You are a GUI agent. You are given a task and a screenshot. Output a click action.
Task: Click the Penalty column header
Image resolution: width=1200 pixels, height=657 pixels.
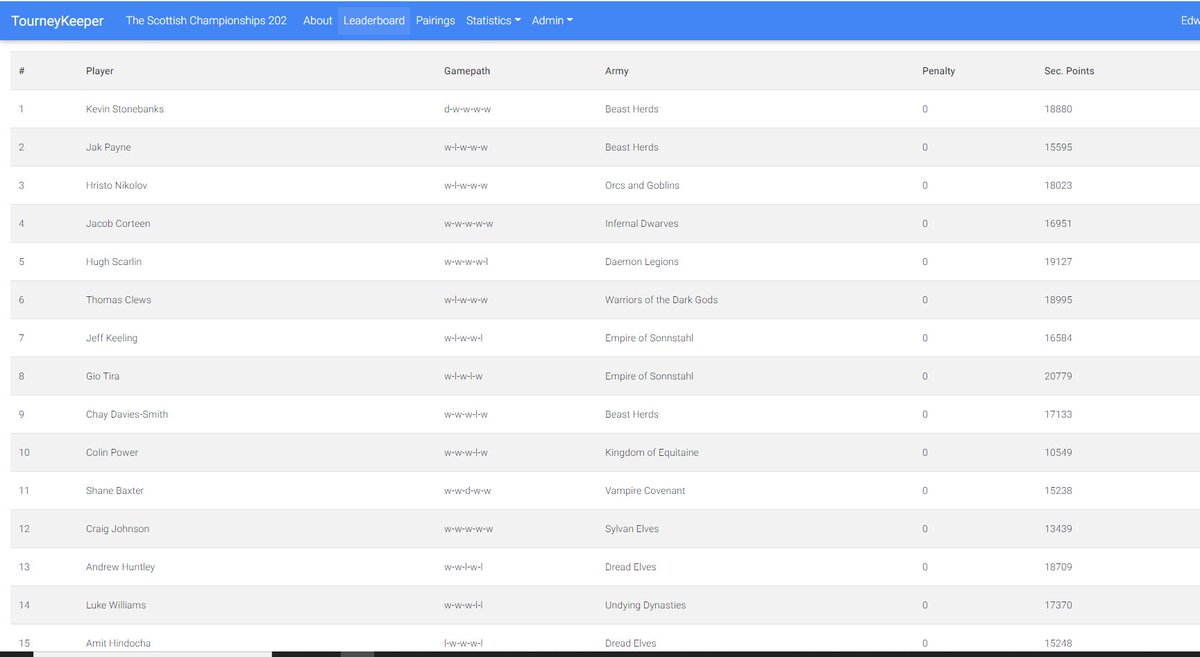939,71
